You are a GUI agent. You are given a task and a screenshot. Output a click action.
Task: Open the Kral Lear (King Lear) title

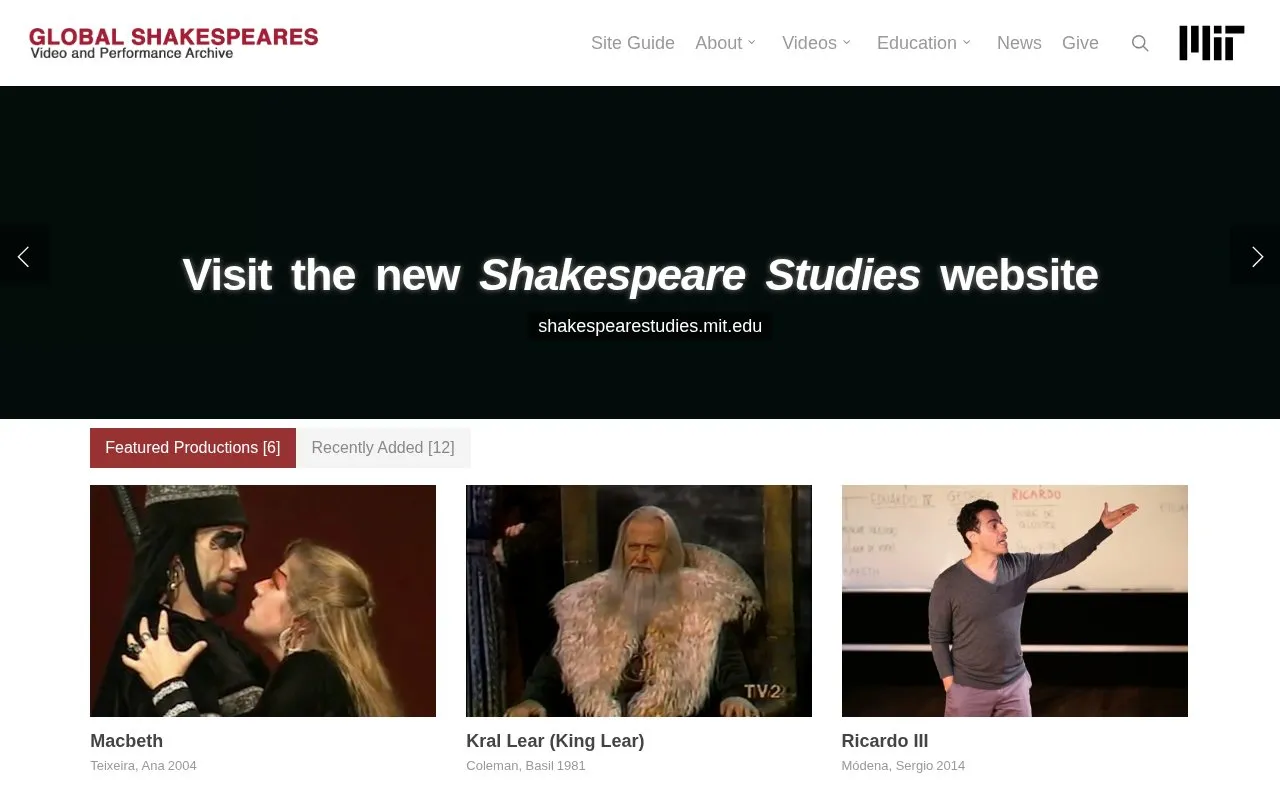point(555,741)
